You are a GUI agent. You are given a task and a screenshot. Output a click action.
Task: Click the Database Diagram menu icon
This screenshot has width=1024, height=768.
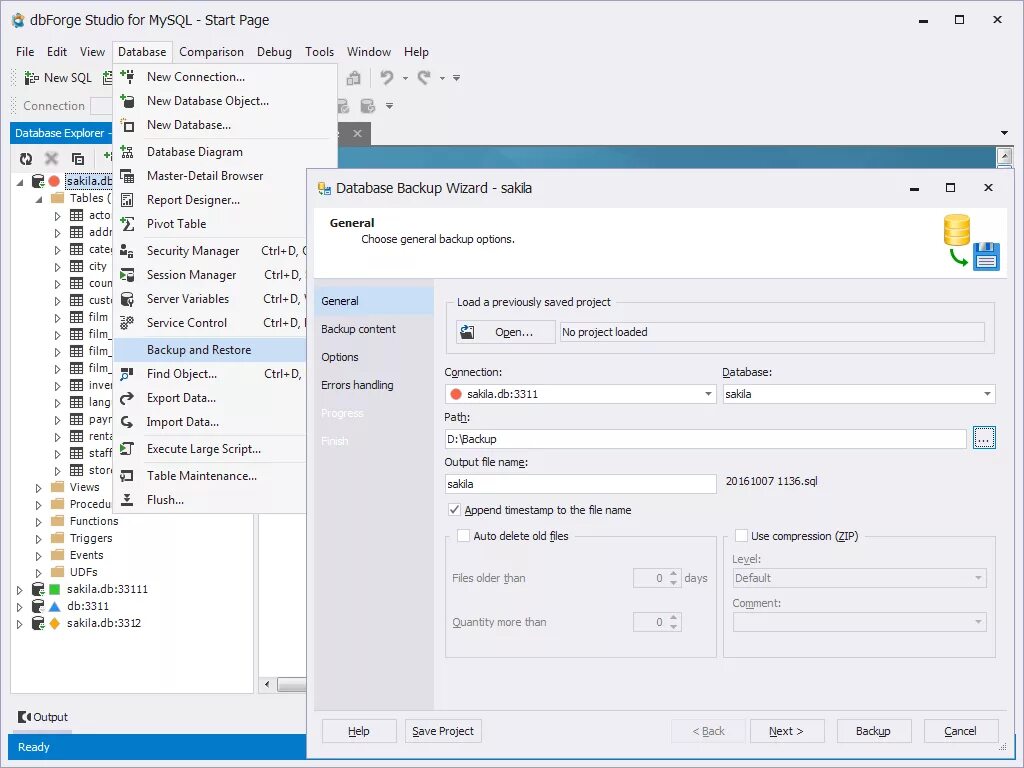pyautogui.click(x=127, y=152)
